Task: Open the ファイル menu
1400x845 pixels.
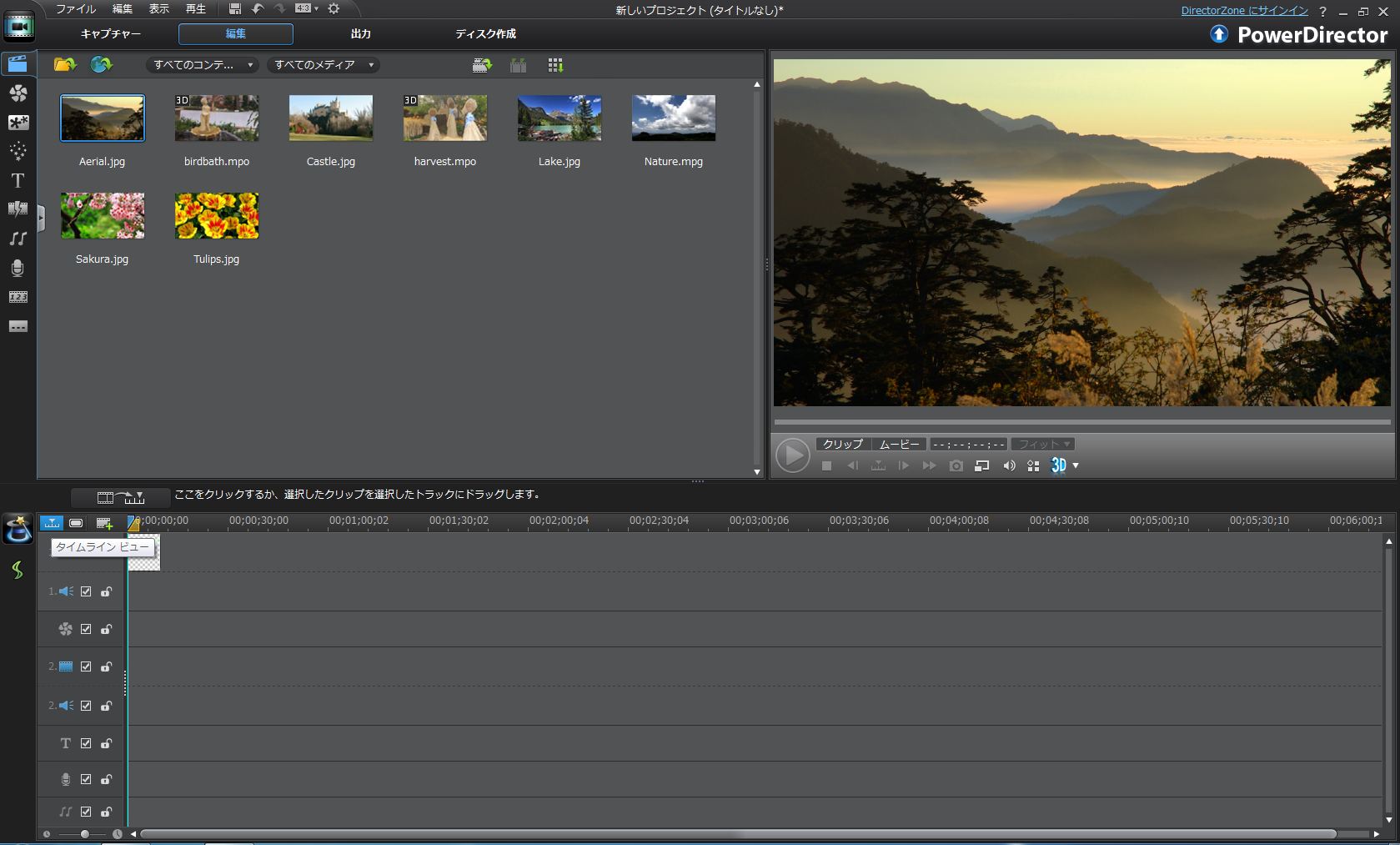Action: pyautogui.click(x=75, y=9)
